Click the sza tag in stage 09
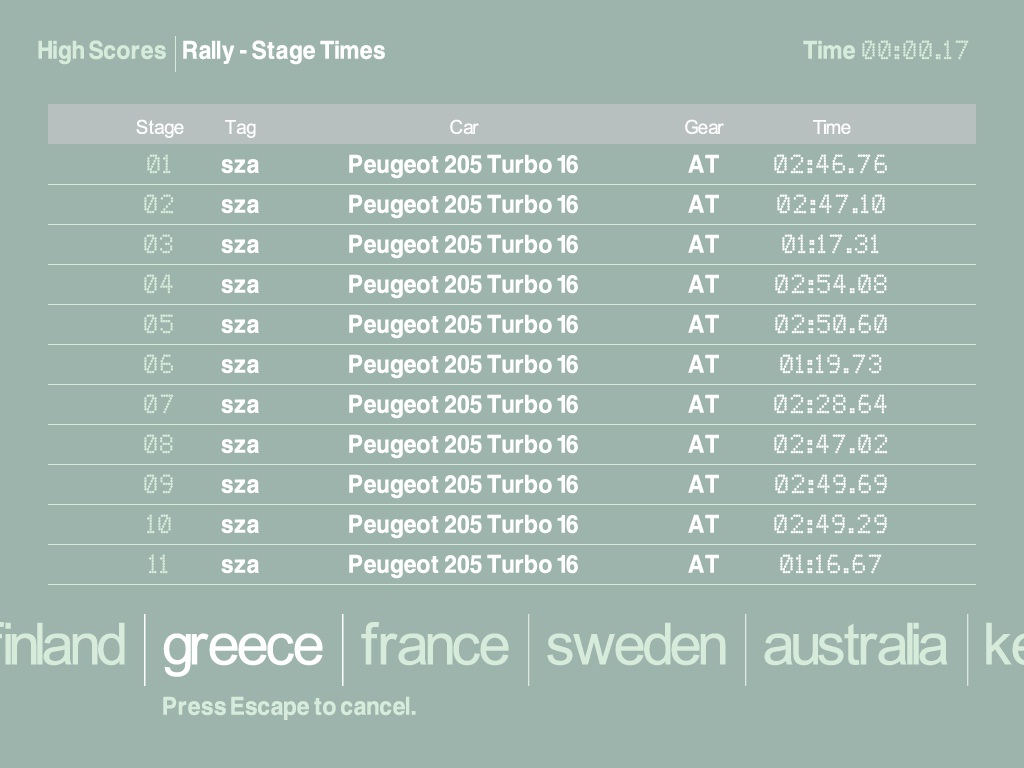 point(240,485)
